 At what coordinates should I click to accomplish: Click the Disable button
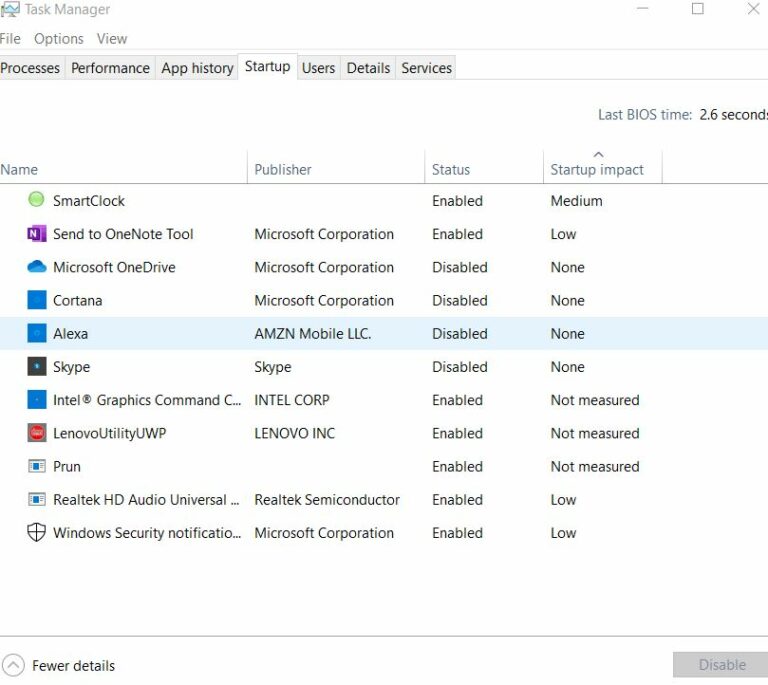[x=722, y=664]
